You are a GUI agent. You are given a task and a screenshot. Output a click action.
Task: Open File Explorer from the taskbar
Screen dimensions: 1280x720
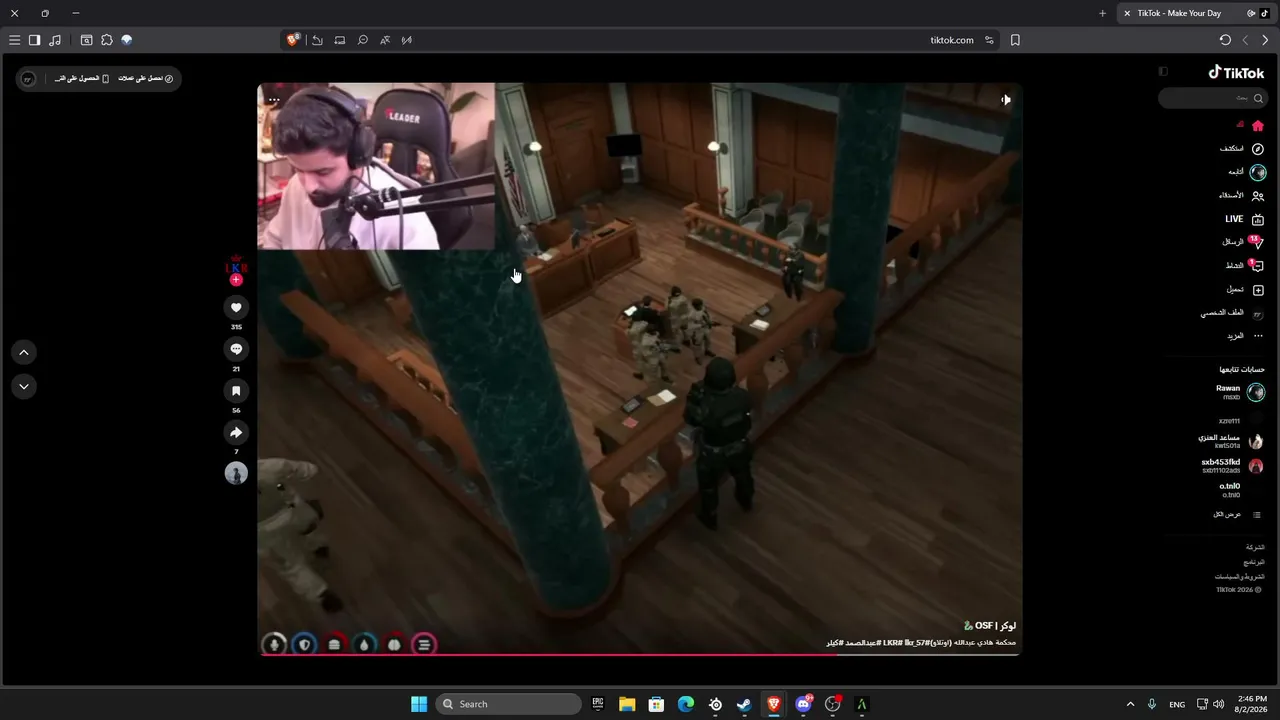pyautogui.click(x=627, y=704)
